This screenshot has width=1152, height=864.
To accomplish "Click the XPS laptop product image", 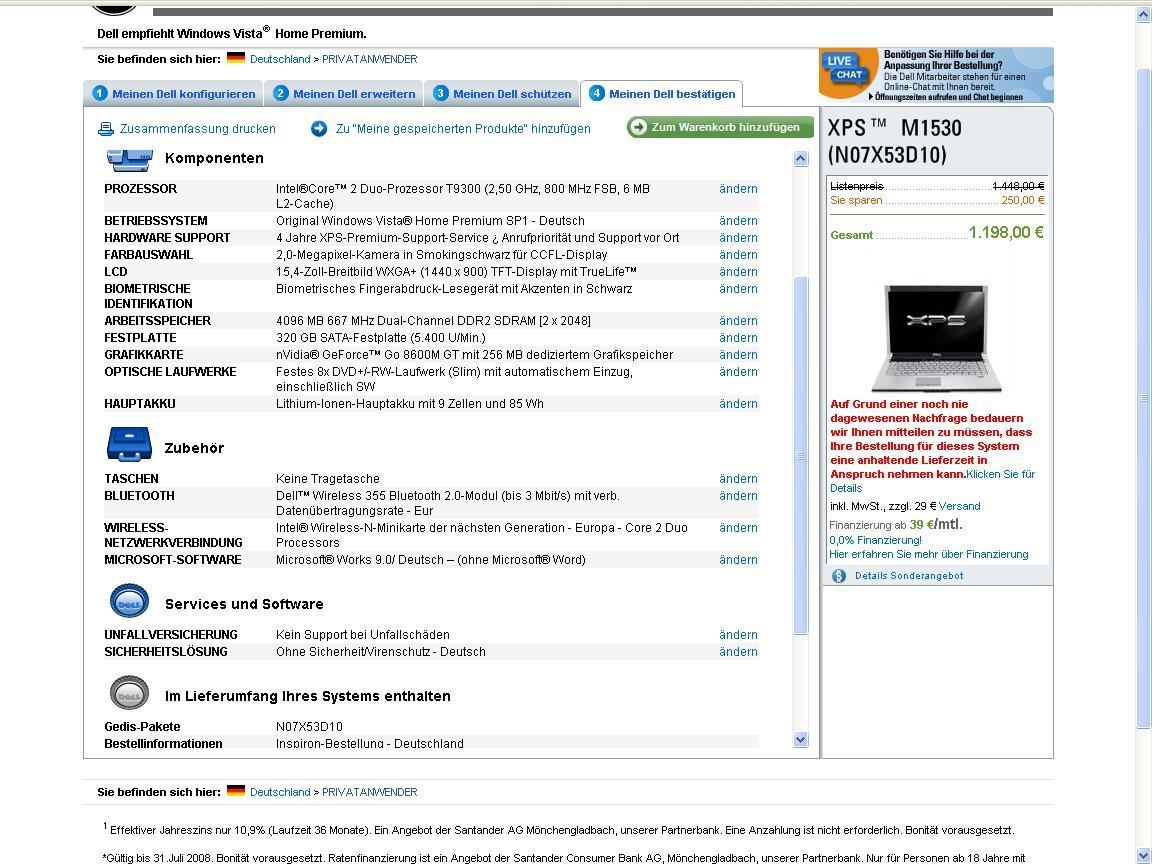I will tap(935, 338).
